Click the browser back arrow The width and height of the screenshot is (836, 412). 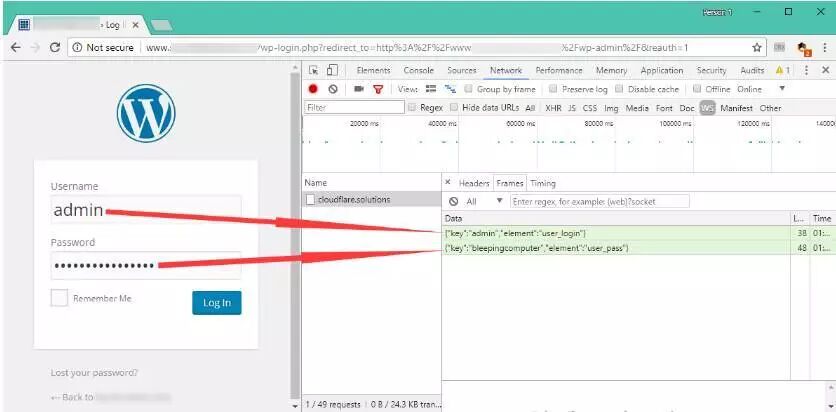[15, 47]
